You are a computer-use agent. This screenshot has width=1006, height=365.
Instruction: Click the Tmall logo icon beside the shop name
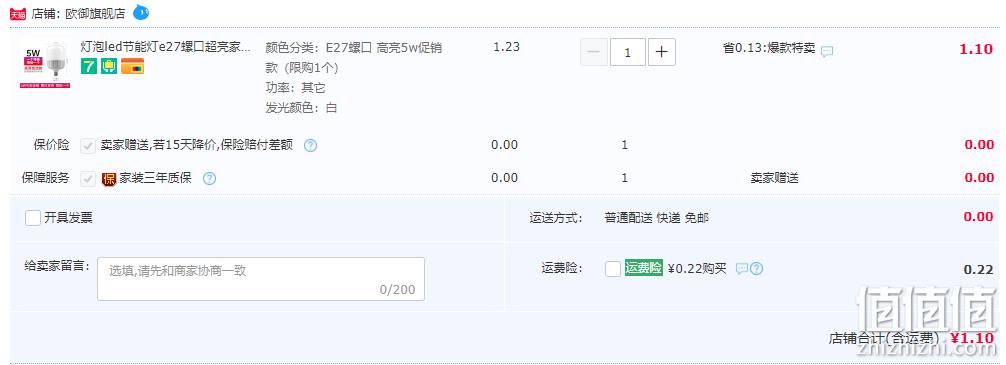pos(18,13)
